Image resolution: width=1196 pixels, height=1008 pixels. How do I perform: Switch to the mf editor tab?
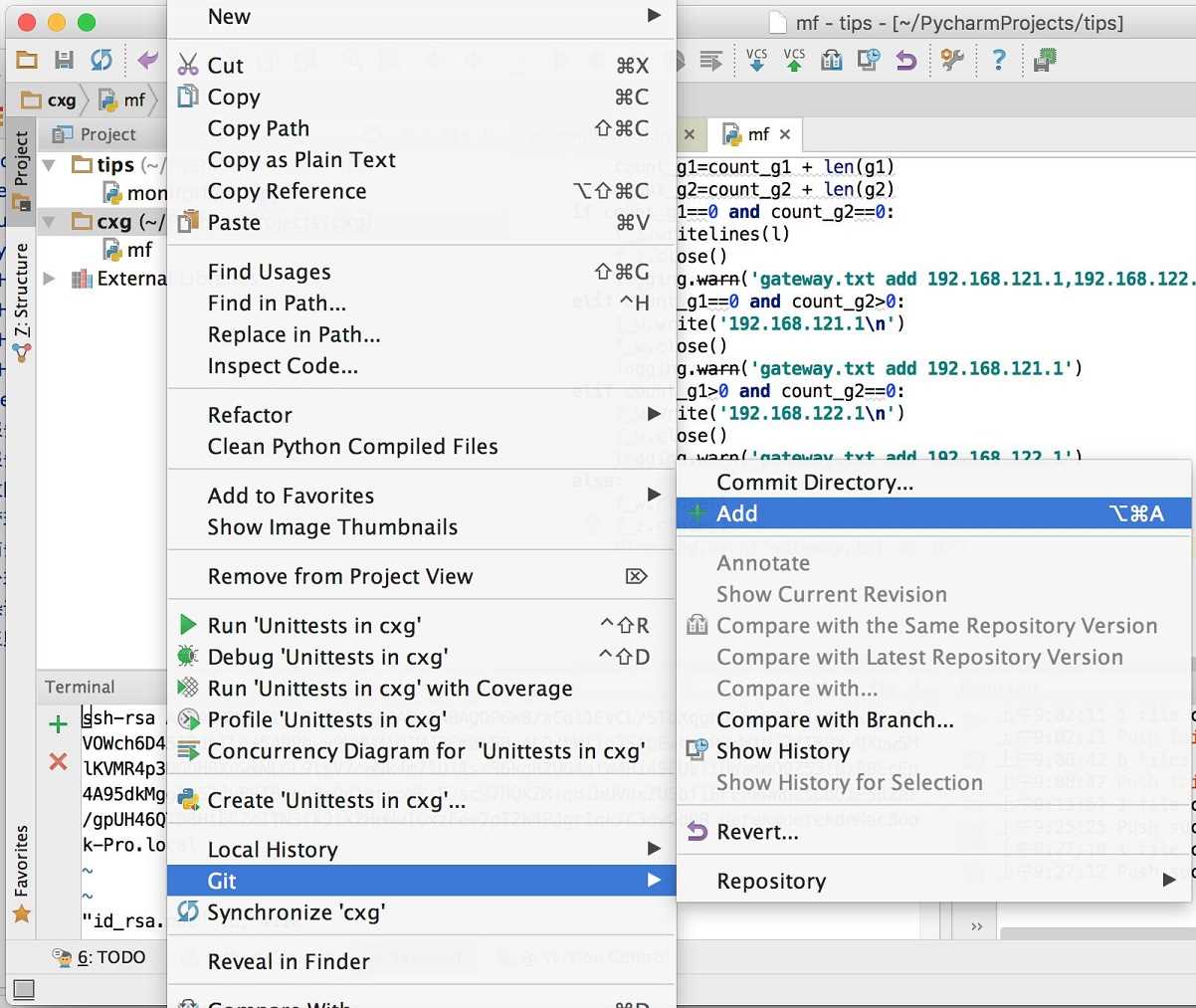[x=757, y=134]
